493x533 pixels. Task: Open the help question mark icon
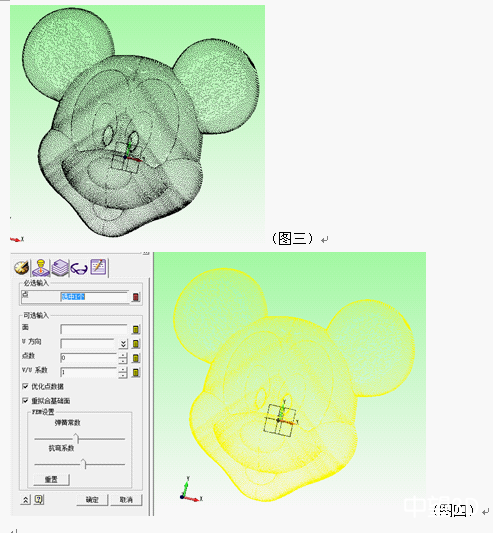pyautogui.click(x=39, y=499)
